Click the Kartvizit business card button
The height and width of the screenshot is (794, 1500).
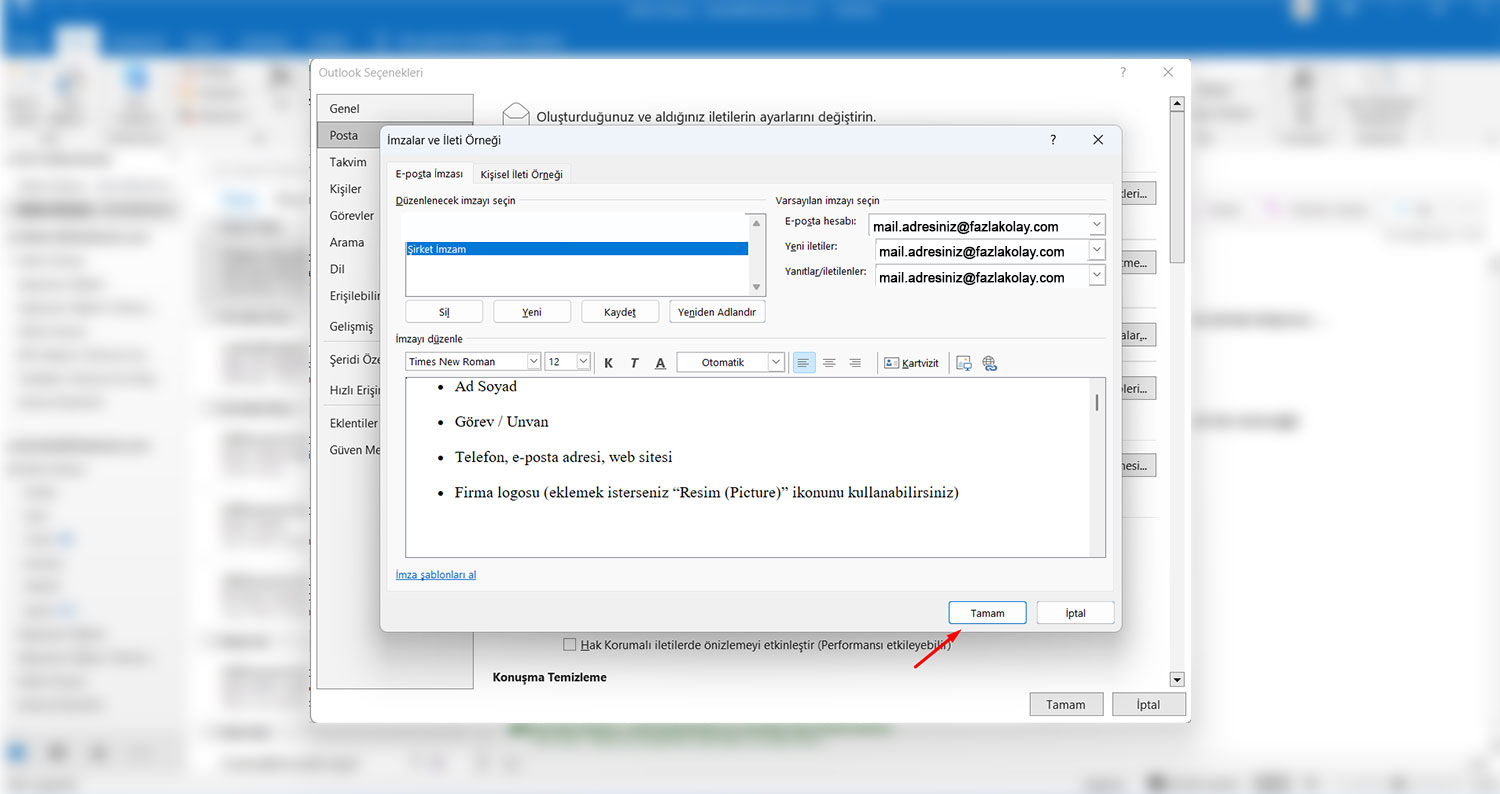[911, 363]
